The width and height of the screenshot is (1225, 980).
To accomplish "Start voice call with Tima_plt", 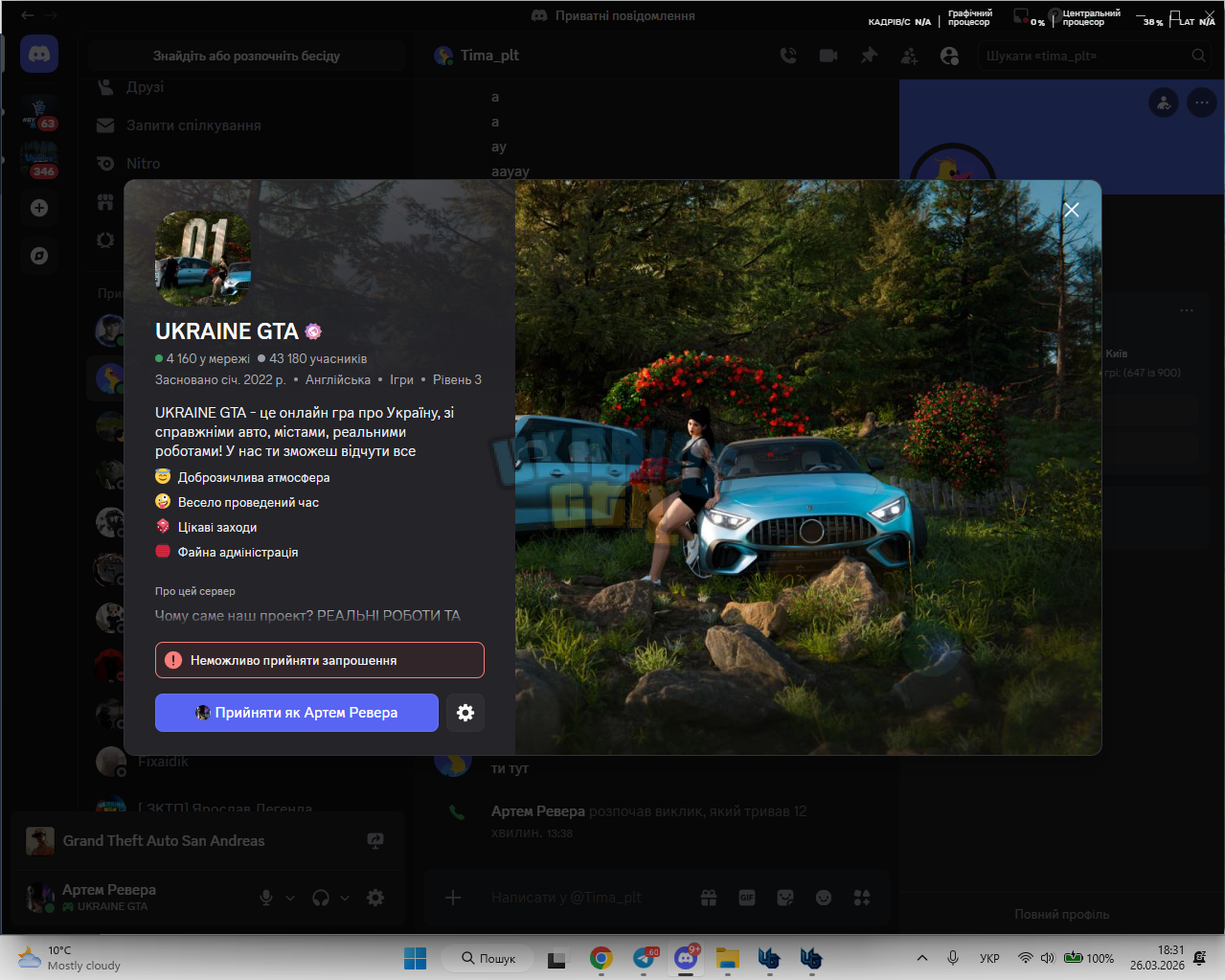I will (x=788, y=56).
